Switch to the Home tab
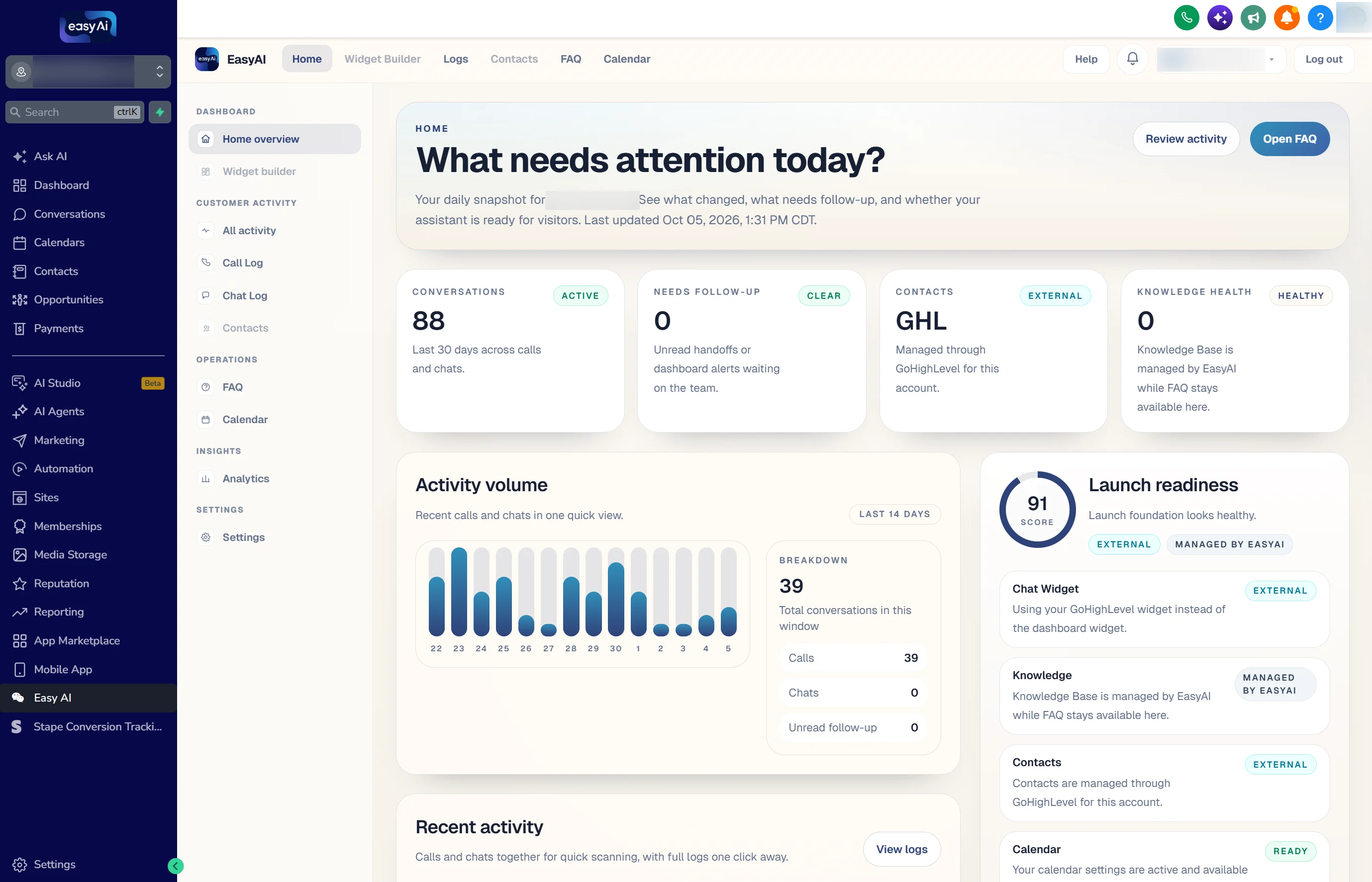Image resolution: width=1372 pixels, height=882 pixels. pos(306,59)
